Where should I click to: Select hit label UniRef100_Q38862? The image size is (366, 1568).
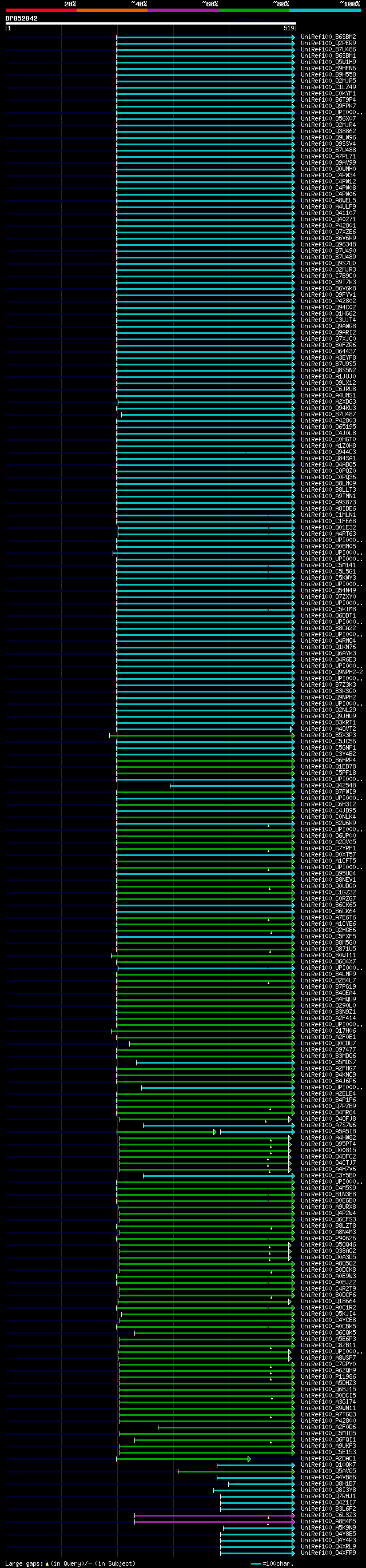coord(328,132)
